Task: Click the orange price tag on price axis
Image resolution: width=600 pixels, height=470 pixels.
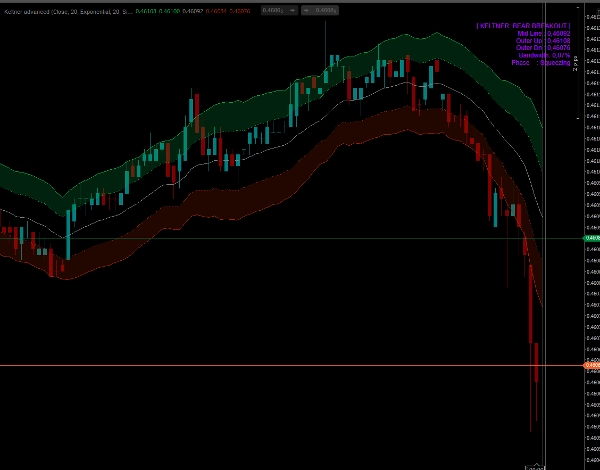Action: tap(590, 365)
